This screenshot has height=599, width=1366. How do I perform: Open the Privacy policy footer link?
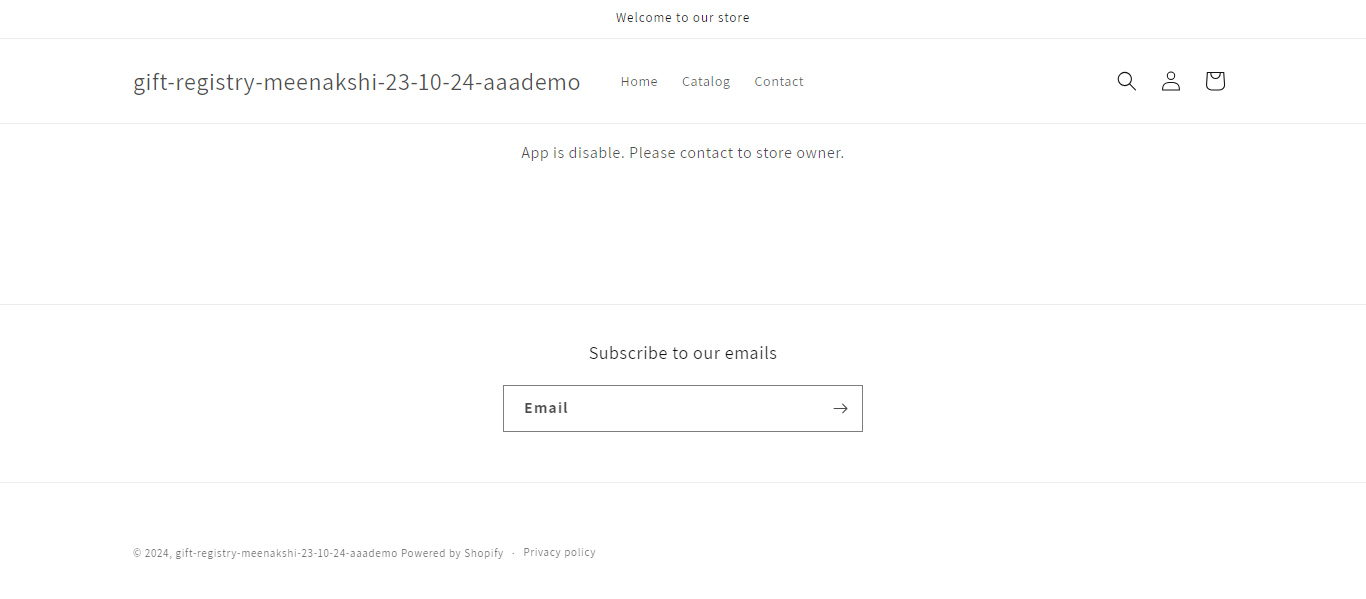559,552
